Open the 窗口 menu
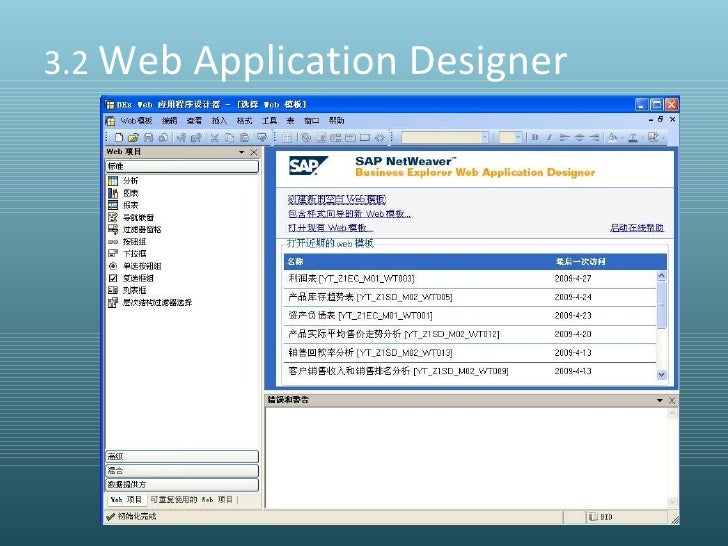The width and height of the screenshot is (728, 546). tap(312, 121)
